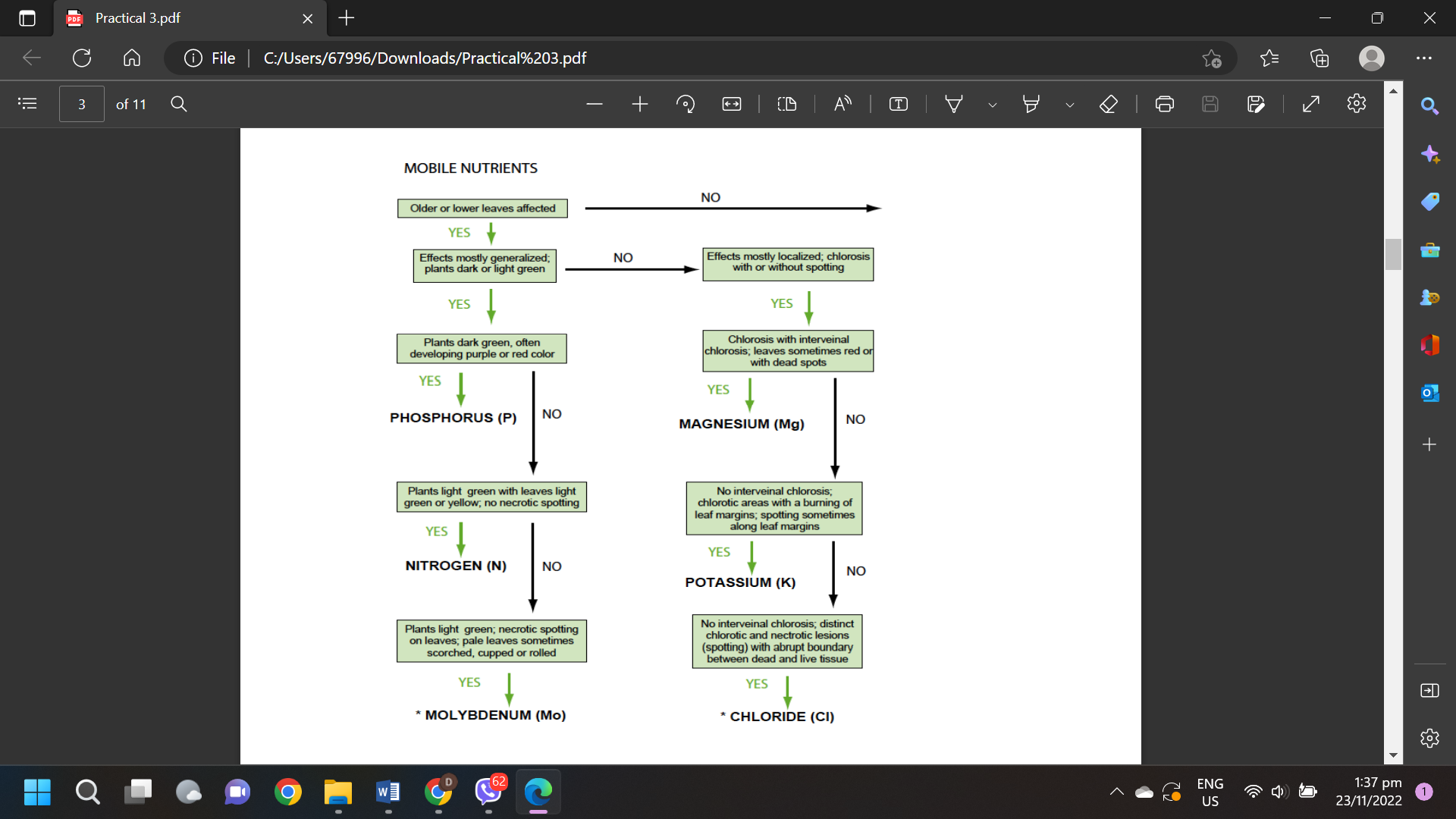
Task: Click the Save as icon
Action: click(x=1256, y=104)
